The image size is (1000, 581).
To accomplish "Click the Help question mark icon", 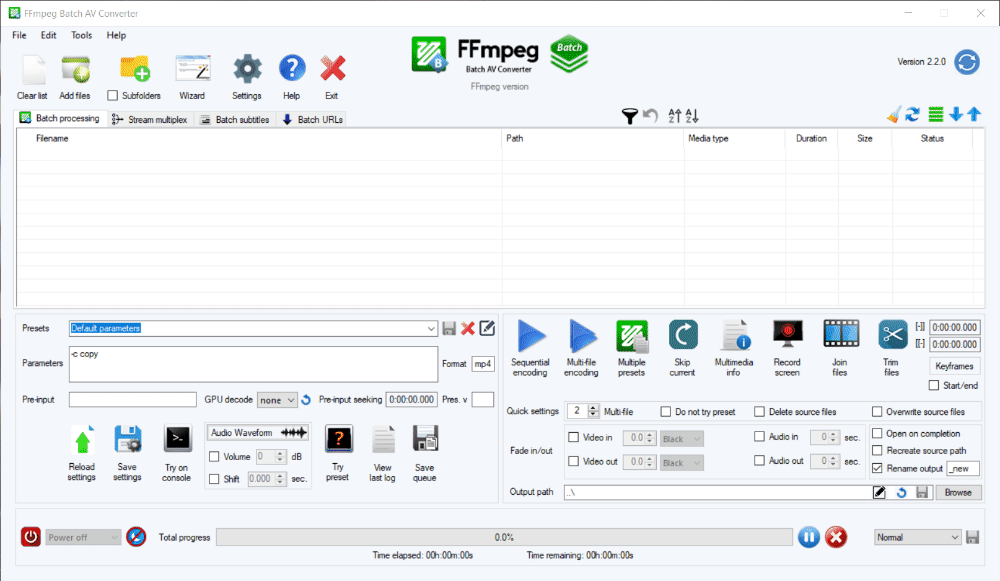I will (x=292, y=68).
